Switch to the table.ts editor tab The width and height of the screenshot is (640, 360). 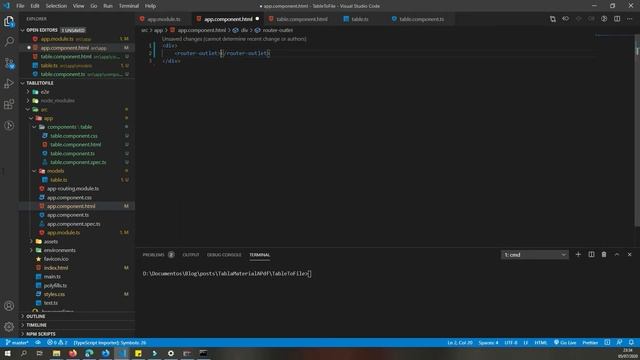point(360,19)
